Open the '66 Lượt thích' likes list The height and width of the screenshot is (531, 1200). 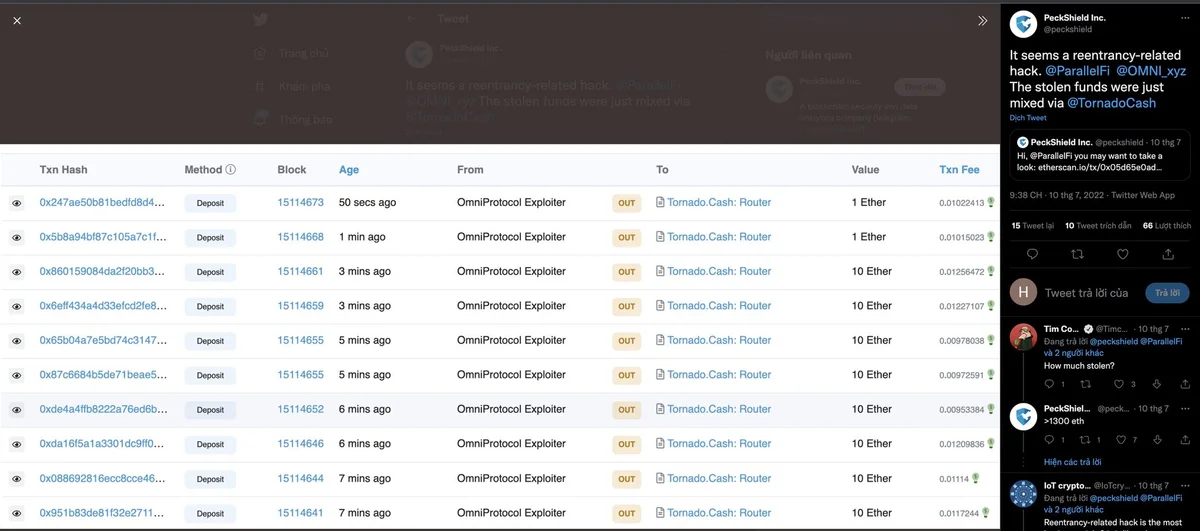point(1167,226)
